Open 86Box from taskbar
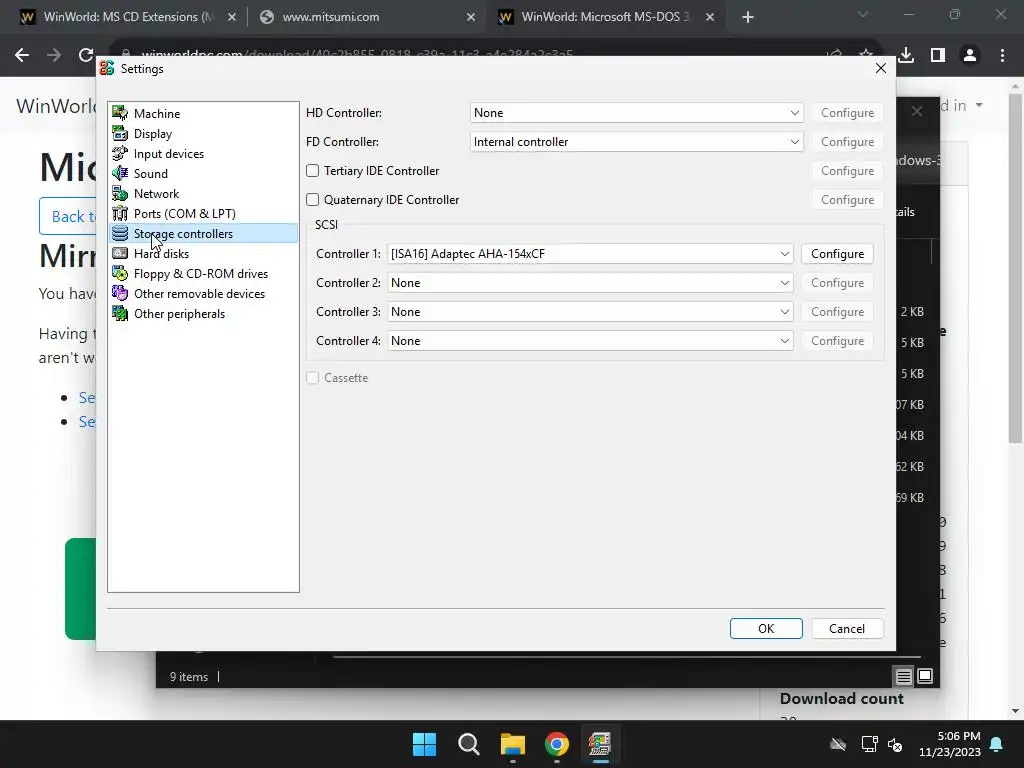1024x768 pixels. [600, 744]
